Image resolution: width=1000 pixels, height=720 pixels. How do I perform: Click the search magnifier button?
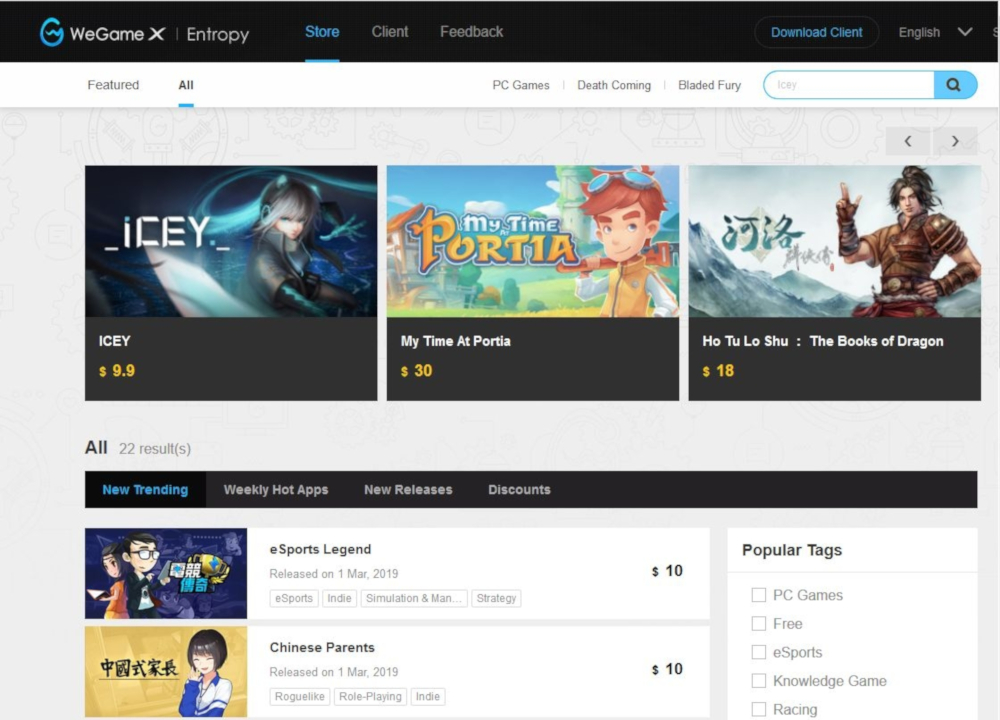click(x=954, y=85)
